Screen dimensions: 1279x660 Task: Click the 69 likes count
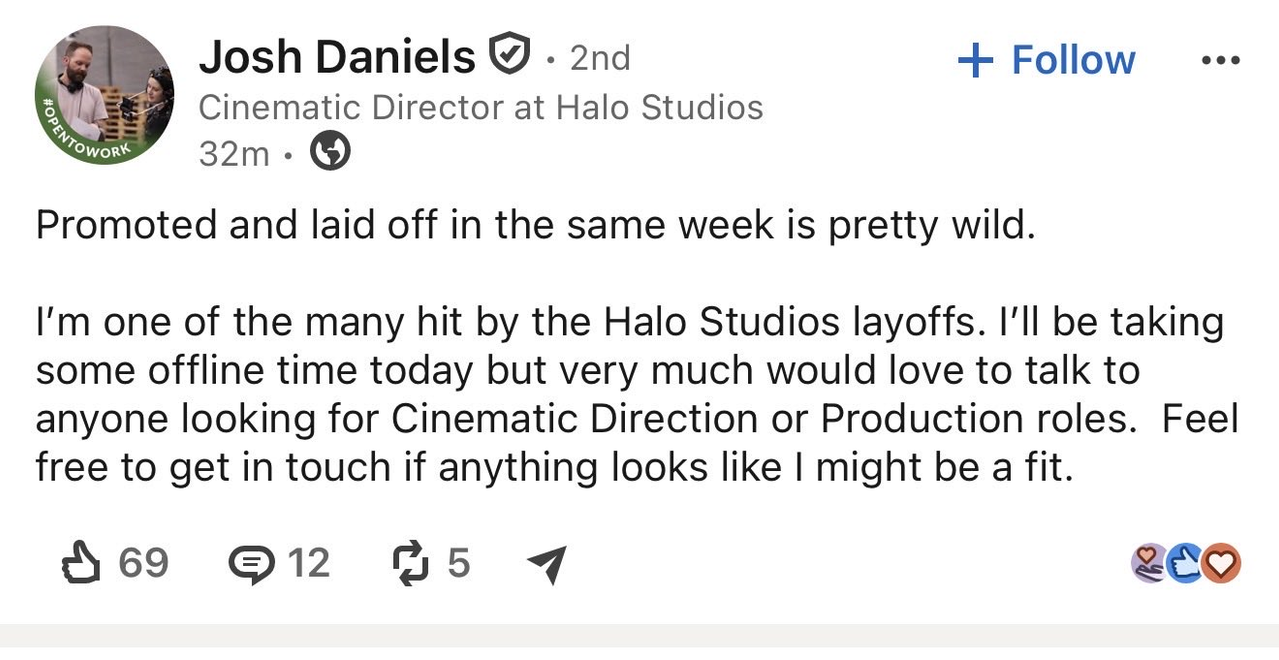(x=144, y=563)
